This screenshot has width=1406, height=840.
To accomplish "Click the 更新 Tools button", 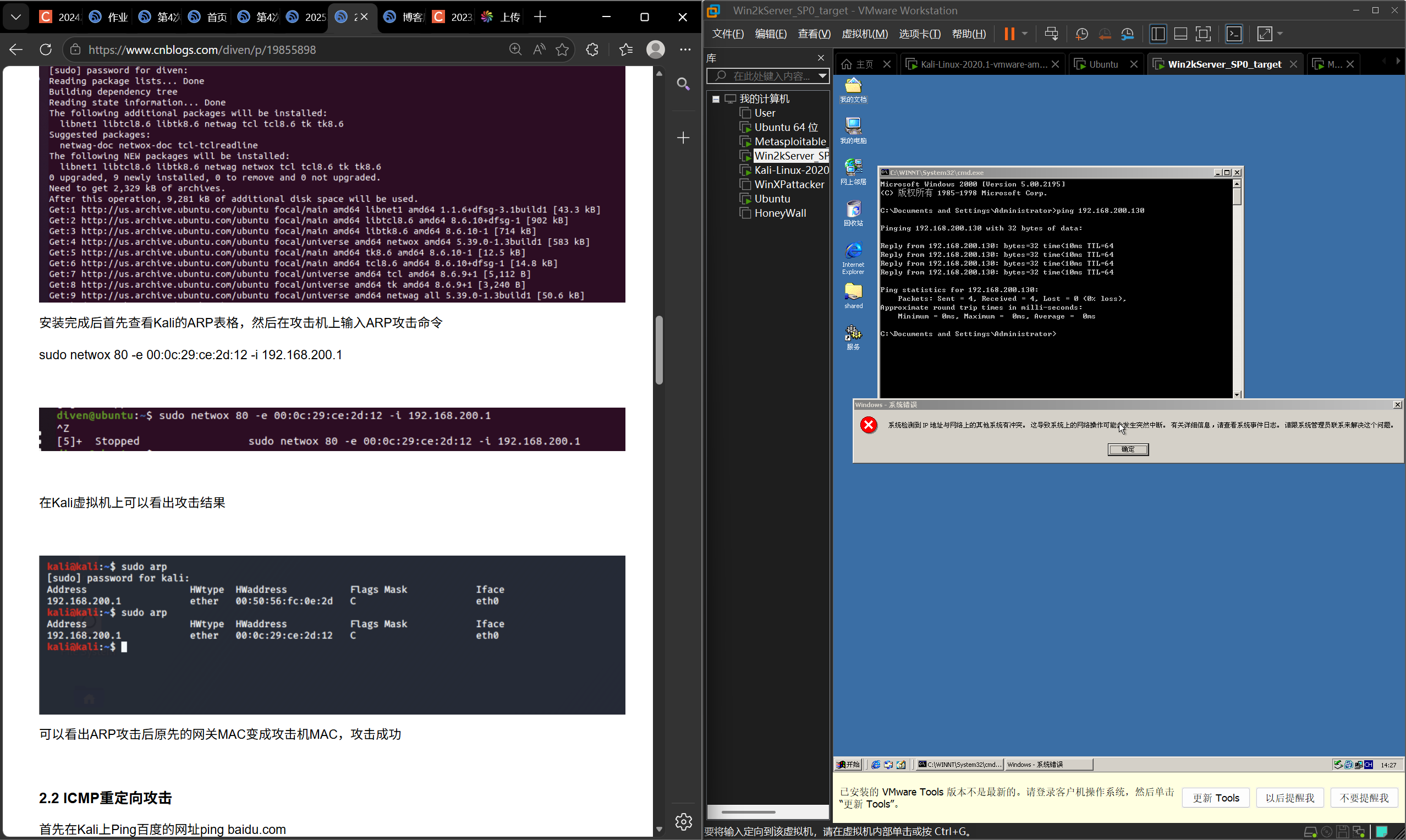I will pyautogui.click(x=1216, y=798).
